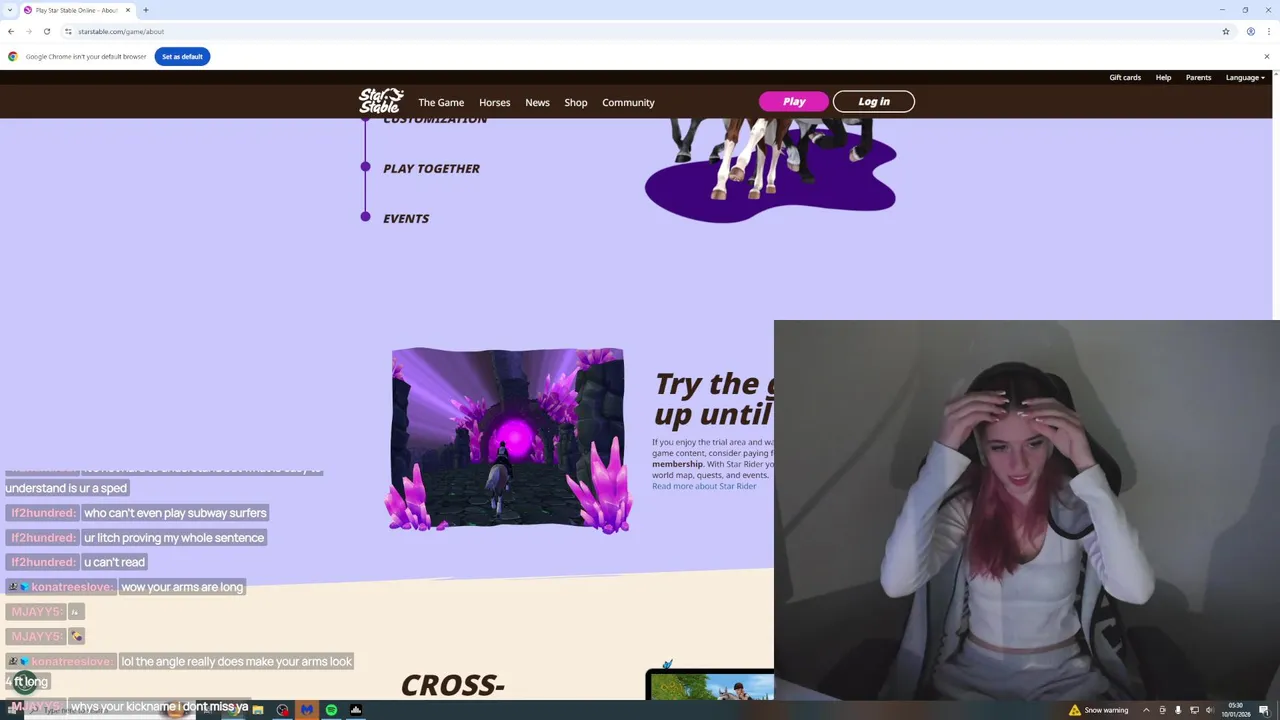Close the Play Star Stable Online tab
Screen dimensions: 1280x720
tap(128, 10)
